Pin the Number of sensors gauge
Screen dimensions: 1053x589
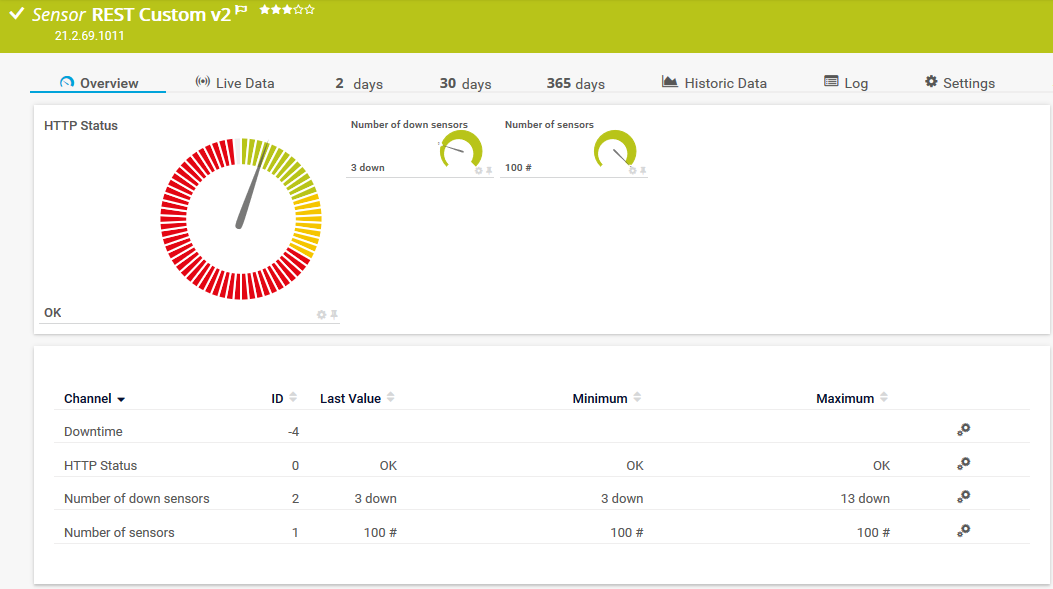coord(643,171)
